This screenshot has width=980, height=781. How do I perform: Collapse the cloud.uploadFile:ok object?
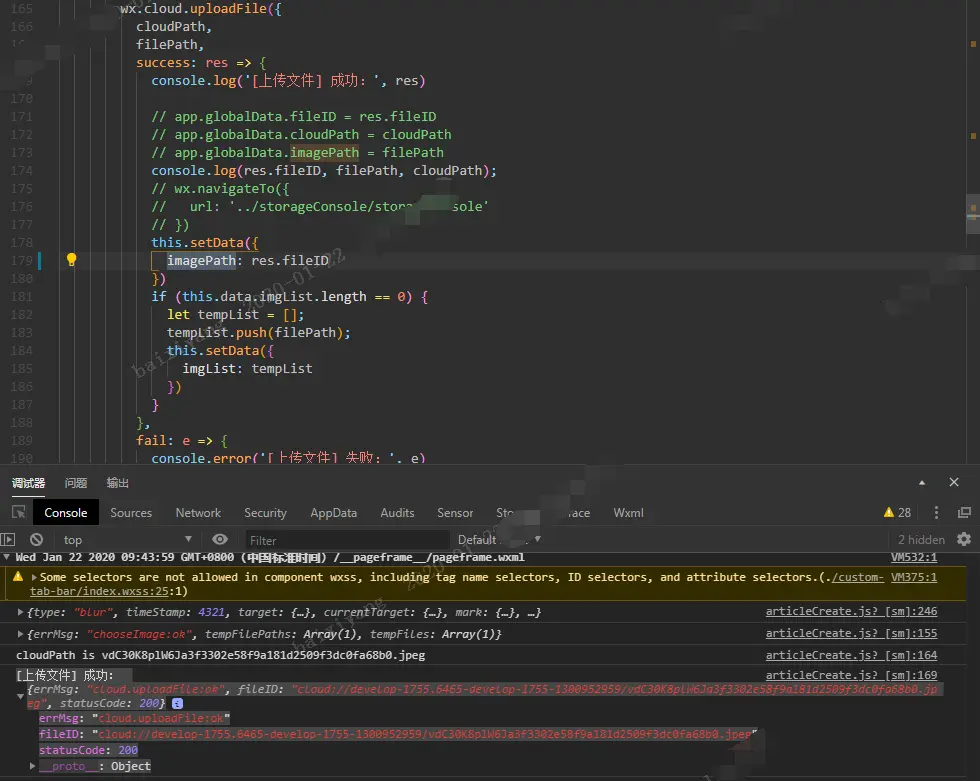click(20, 695)
